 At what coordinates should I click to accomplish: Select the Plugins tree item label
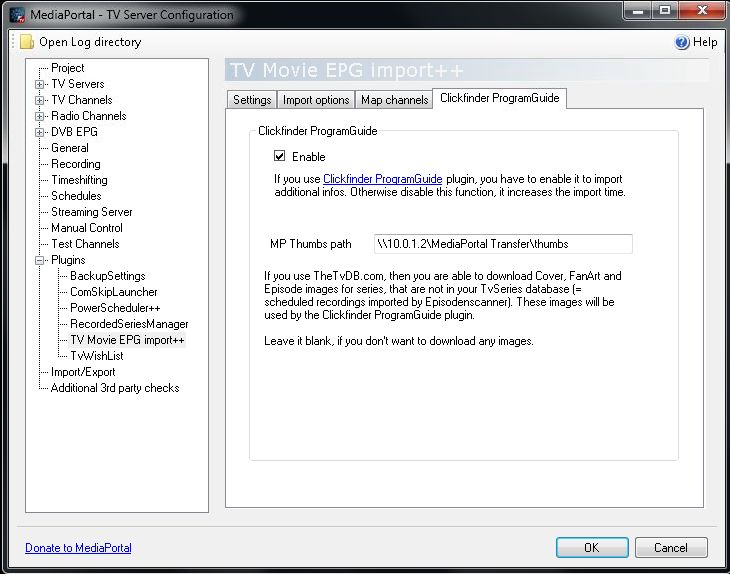pyautogui.click(x=68, y=260)
